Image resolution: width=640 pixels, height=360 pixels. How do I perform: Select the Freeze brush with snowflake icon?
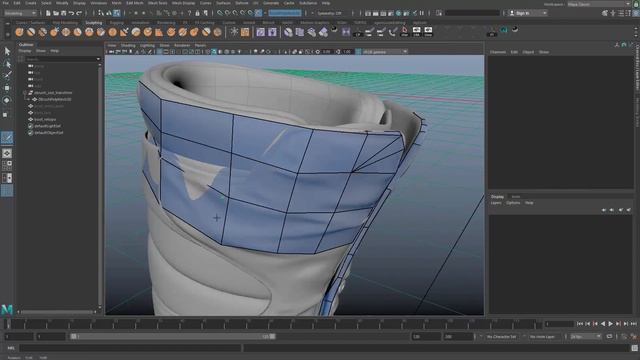[234, 32]
